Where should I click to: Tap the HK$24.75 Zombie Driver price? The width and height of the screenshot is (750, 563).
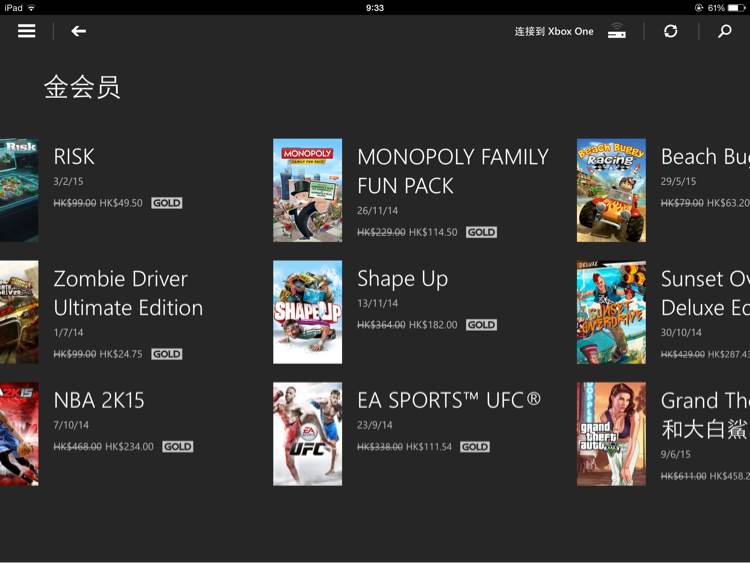[x=121, y=354]
